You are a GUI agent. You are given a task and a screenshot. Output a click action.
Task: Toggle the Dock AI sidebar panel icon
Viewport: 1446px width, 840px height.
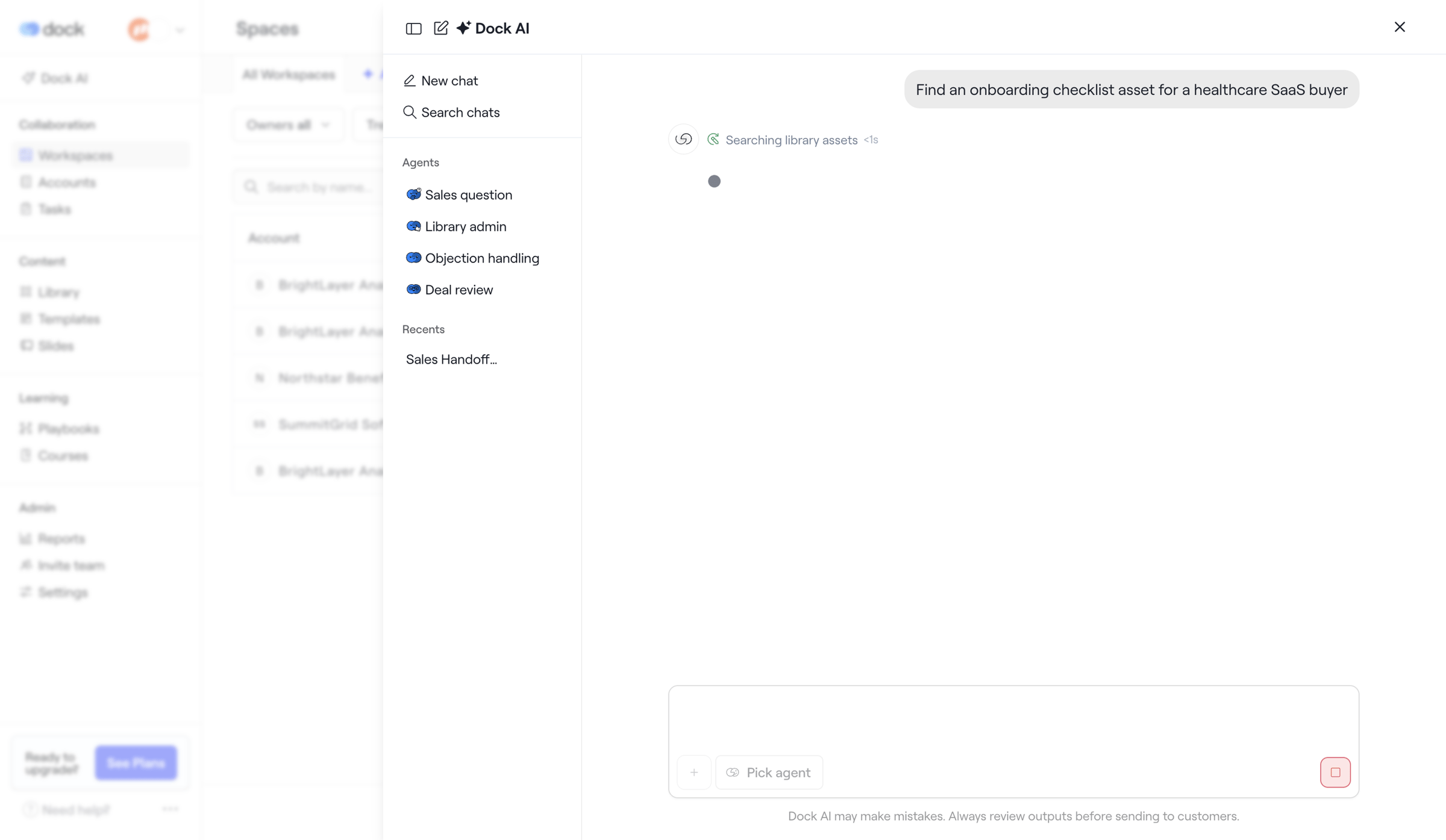[x=413, y=28]
